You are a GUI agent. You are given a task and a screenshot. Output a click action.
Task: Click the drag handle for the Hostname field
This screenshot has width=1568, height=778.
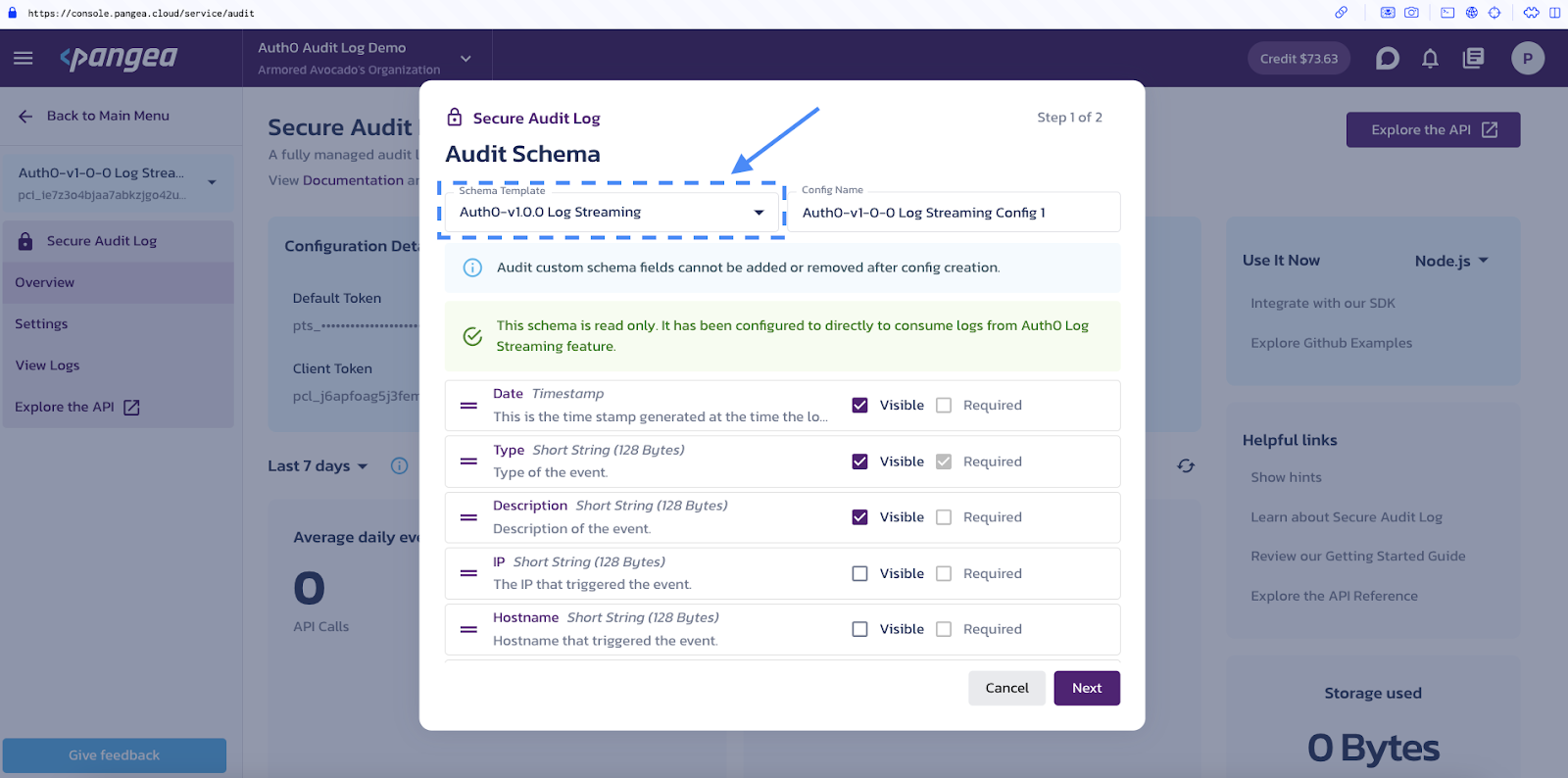click(468, 629)
